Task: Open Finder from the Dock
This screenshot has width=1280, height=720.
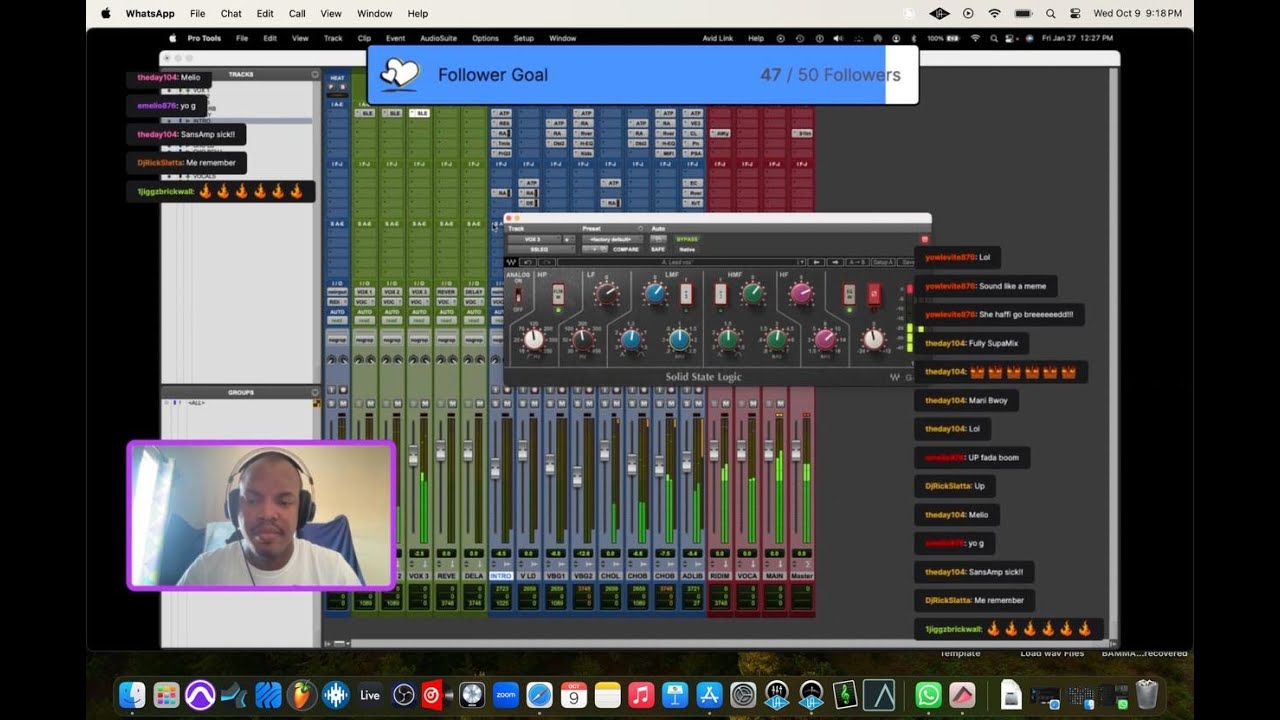Action: pyautogui.click(x=132, y=695)
